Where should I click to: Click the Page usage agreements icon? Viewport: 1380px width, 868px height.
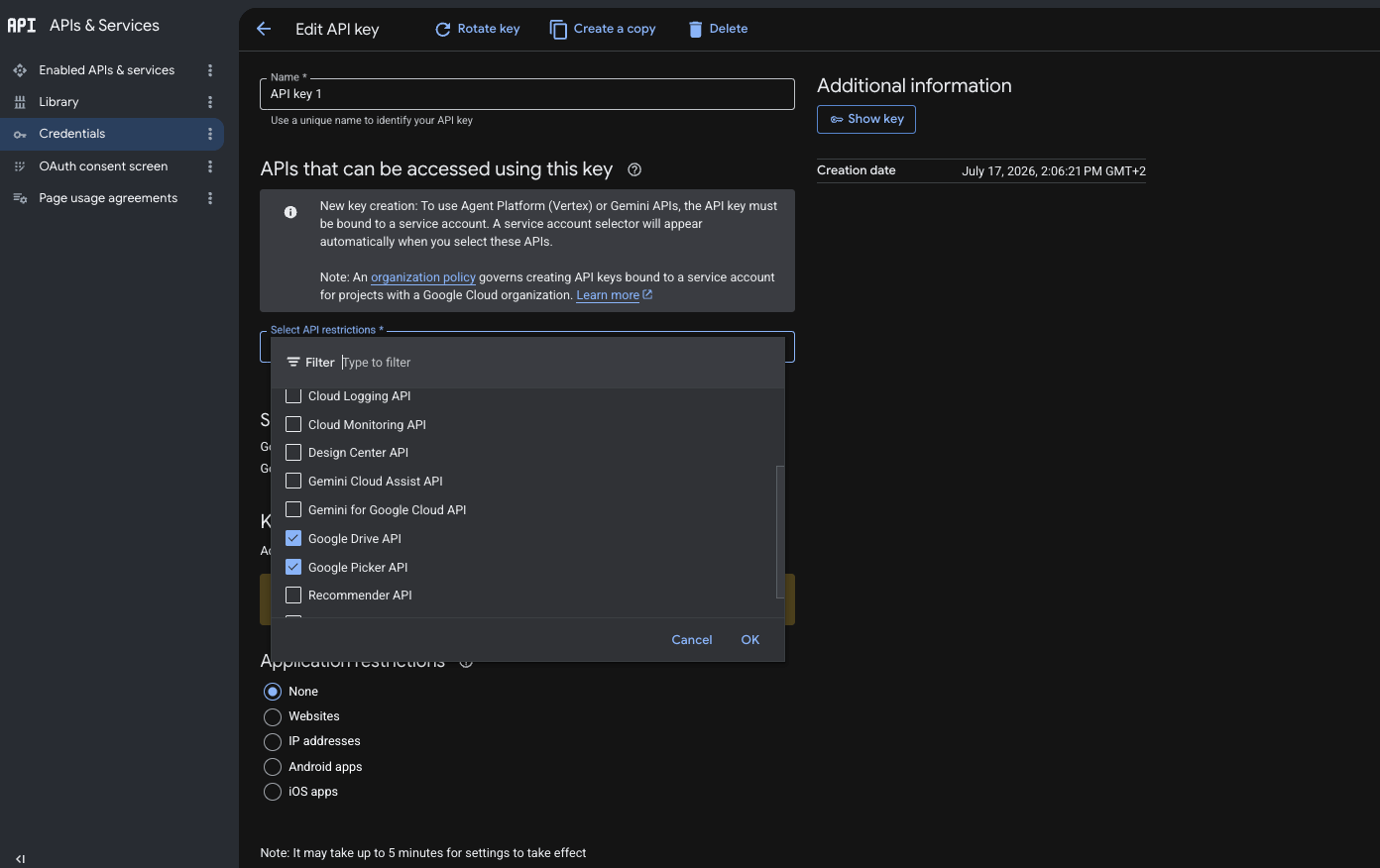[x=20, y=198]
